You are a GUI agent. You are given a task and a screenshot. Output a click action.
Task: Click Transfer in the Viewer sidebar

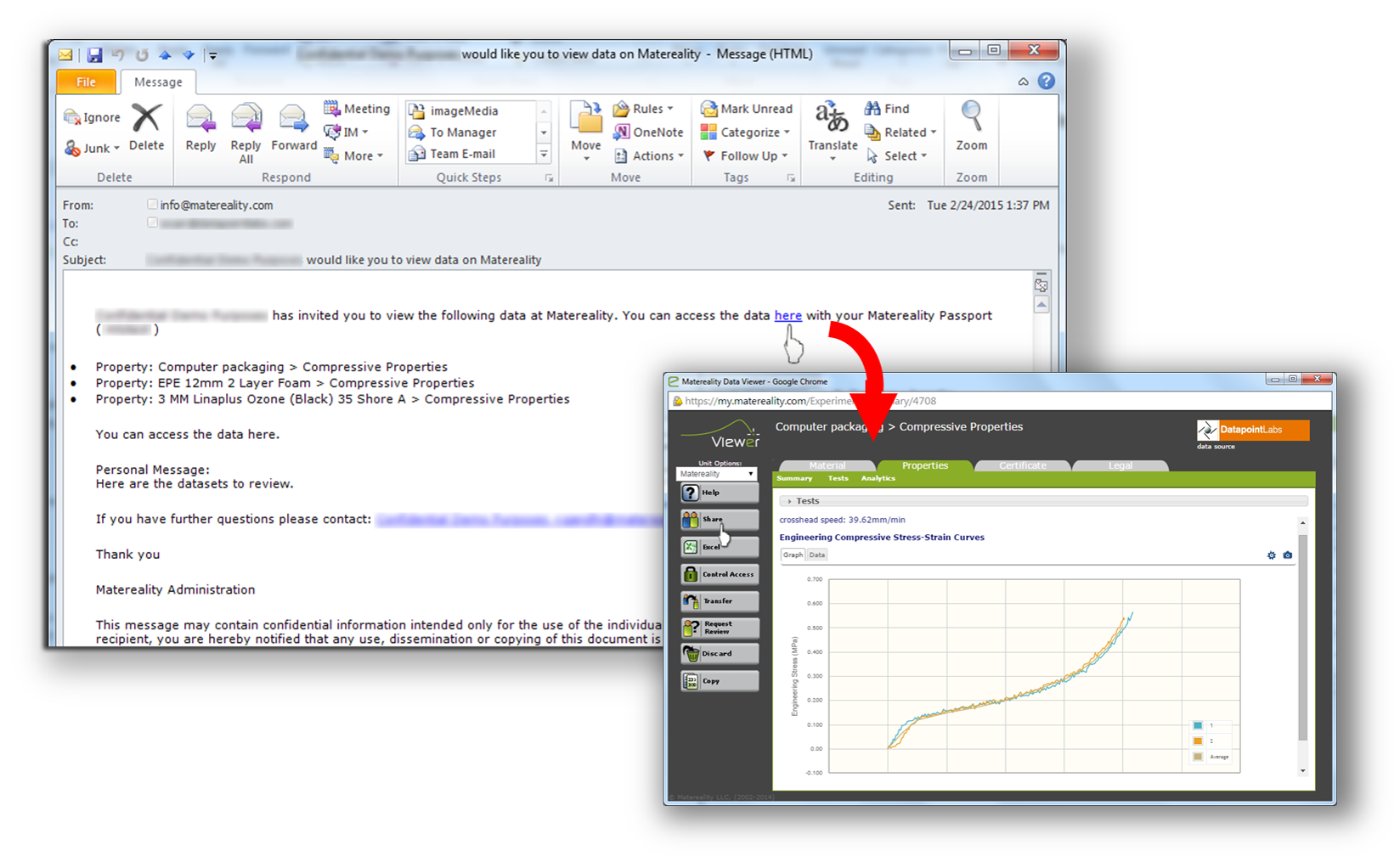click(720, 601)
